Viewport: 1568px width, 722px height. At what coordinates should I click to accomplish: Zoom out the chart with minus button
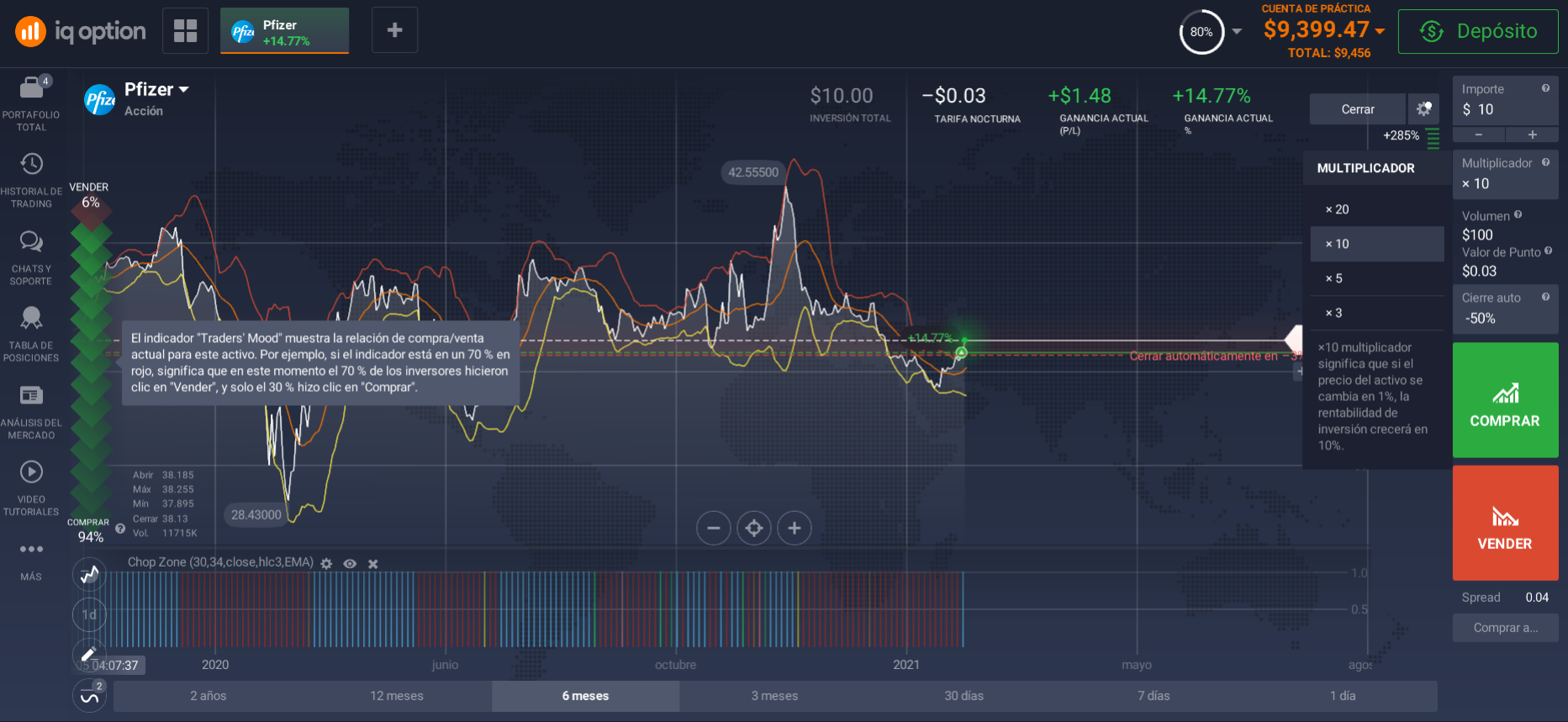click(x=713, y=528)
